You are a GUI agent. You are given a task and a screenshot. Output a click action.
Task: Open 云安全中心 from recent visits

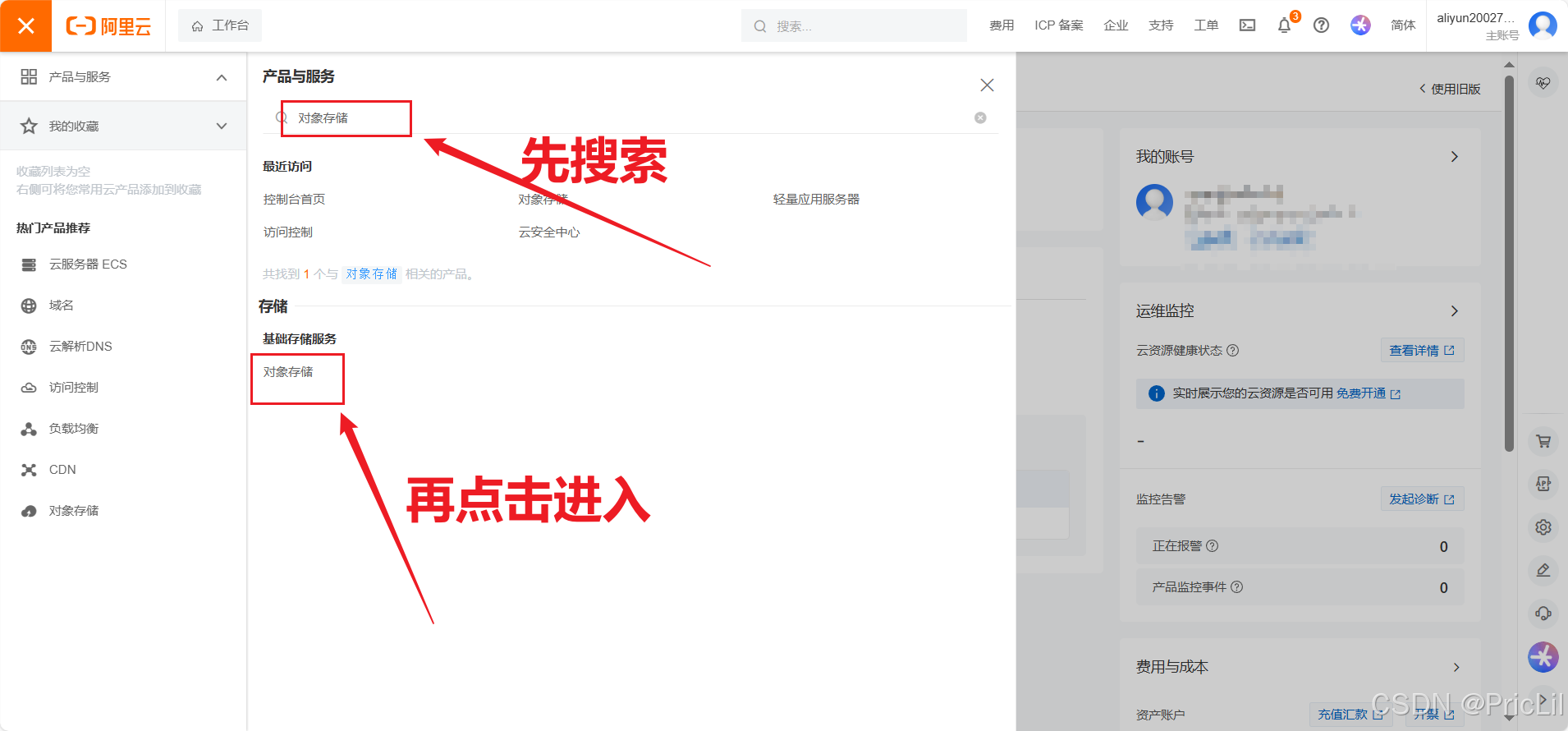[x=548, y=232]
